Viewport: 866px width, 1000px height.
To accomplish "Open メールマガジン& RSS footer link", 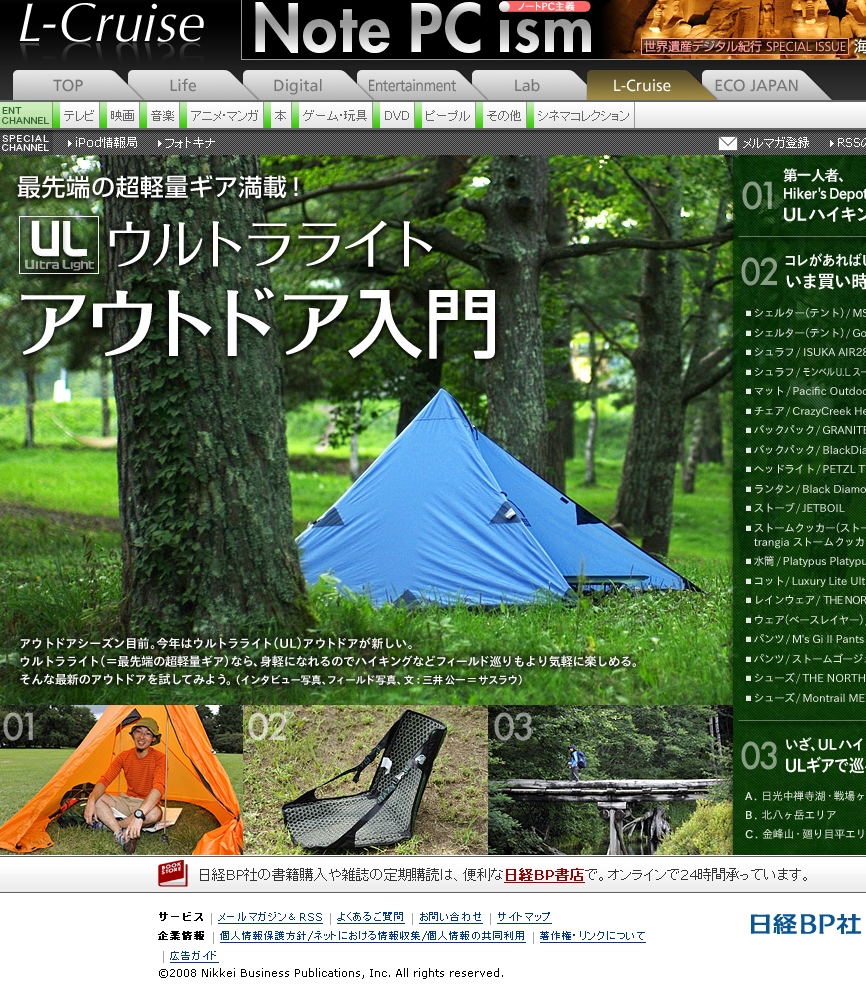I will tap(270, 917).
